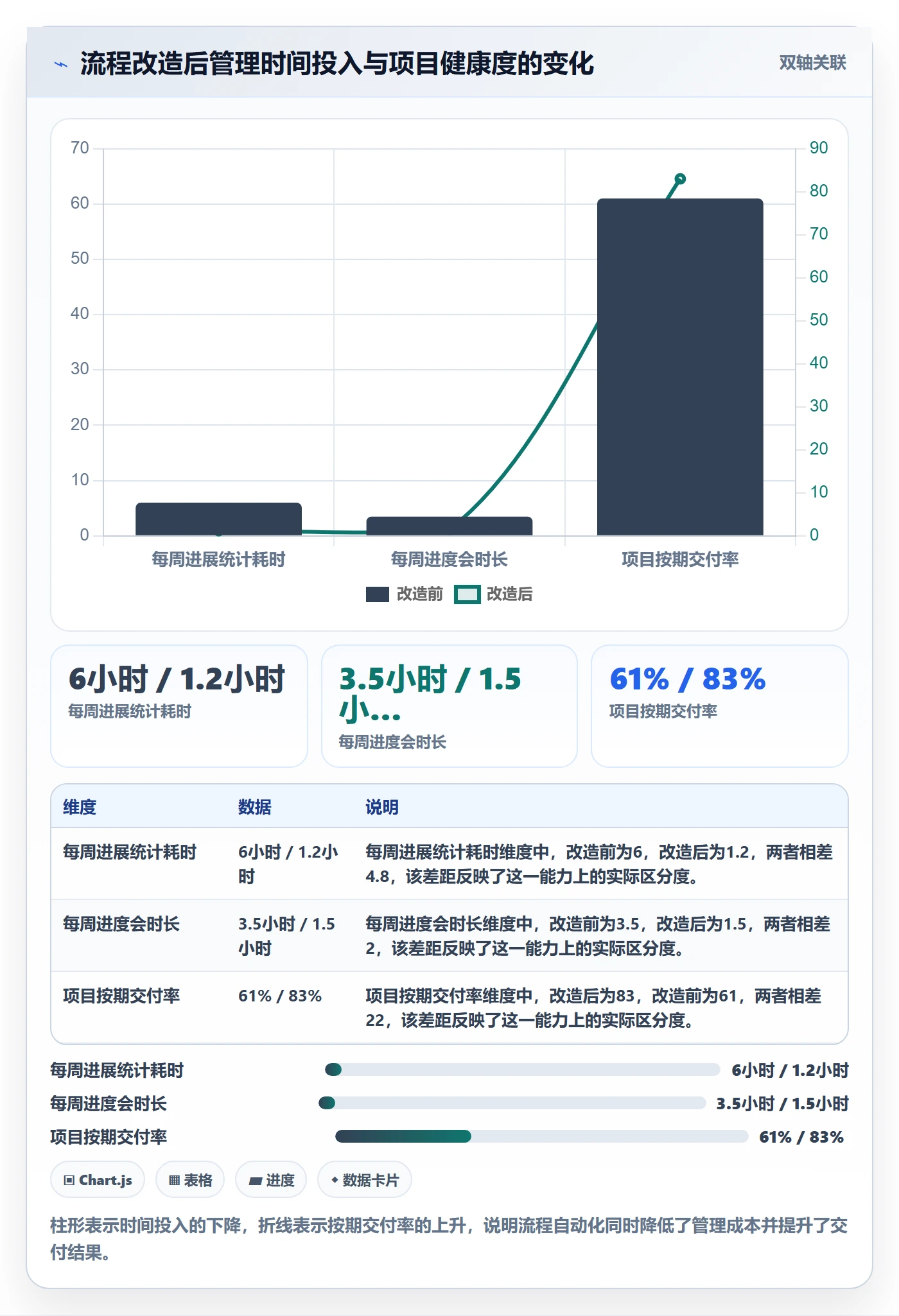The image size is (899, 1316).
Task: Click the 改造前 legend label text
Action: click(420, 594)
